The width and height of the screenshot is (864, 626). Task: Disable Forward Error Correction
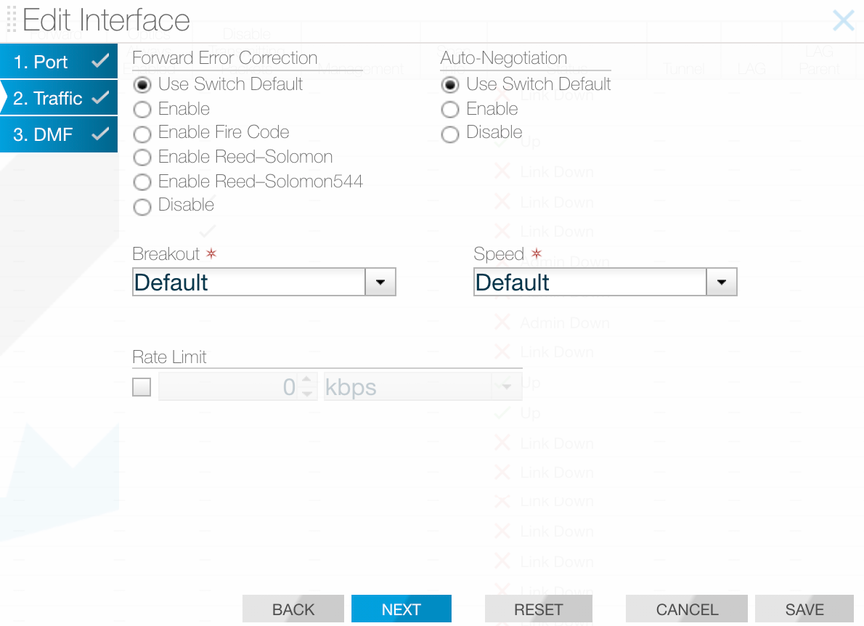[x=141, y=206]
